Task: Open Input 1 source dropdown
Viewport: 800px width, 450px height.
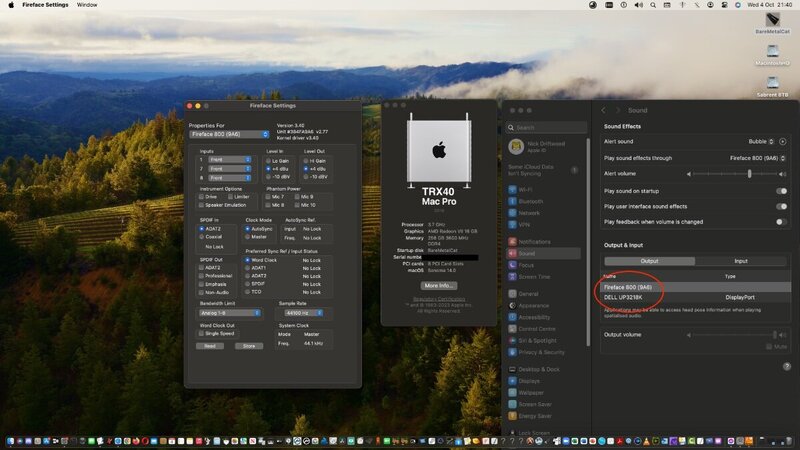Action: tap(230, 160)
